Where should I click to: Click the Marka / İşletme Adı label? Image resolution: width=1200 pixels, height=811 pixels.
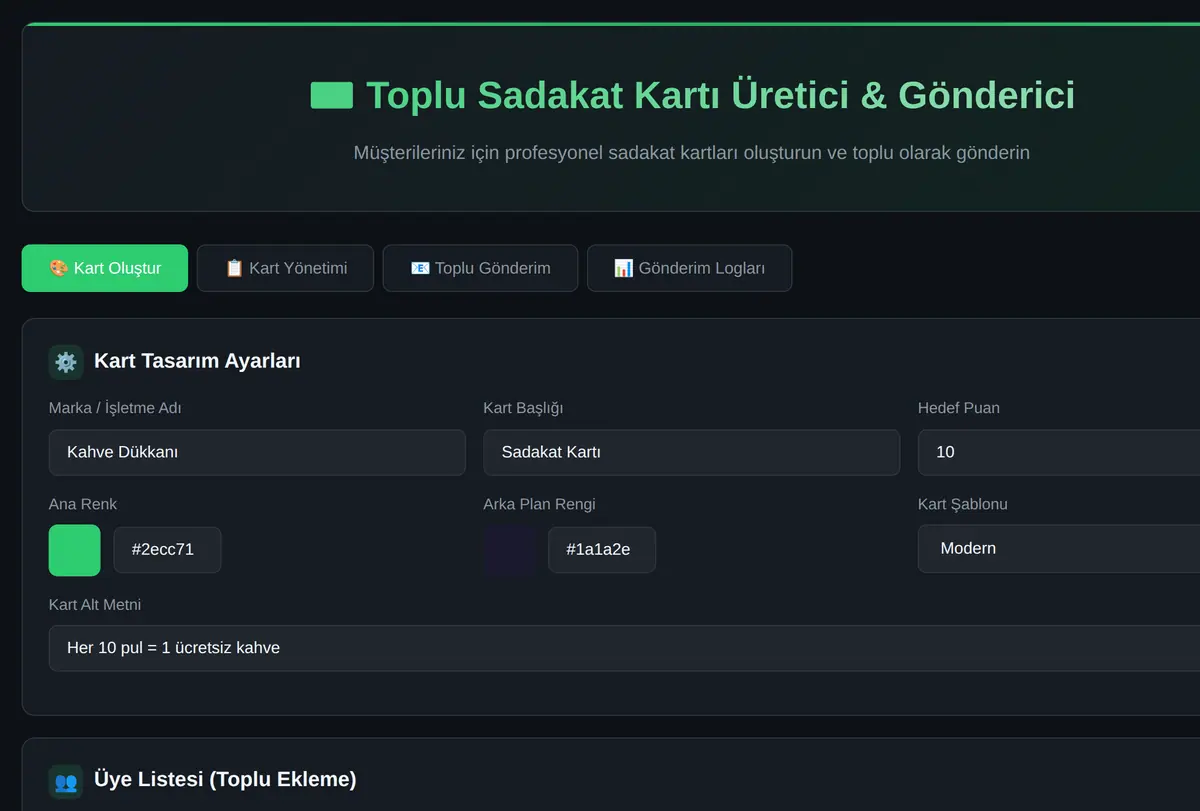tap(115, 408)
